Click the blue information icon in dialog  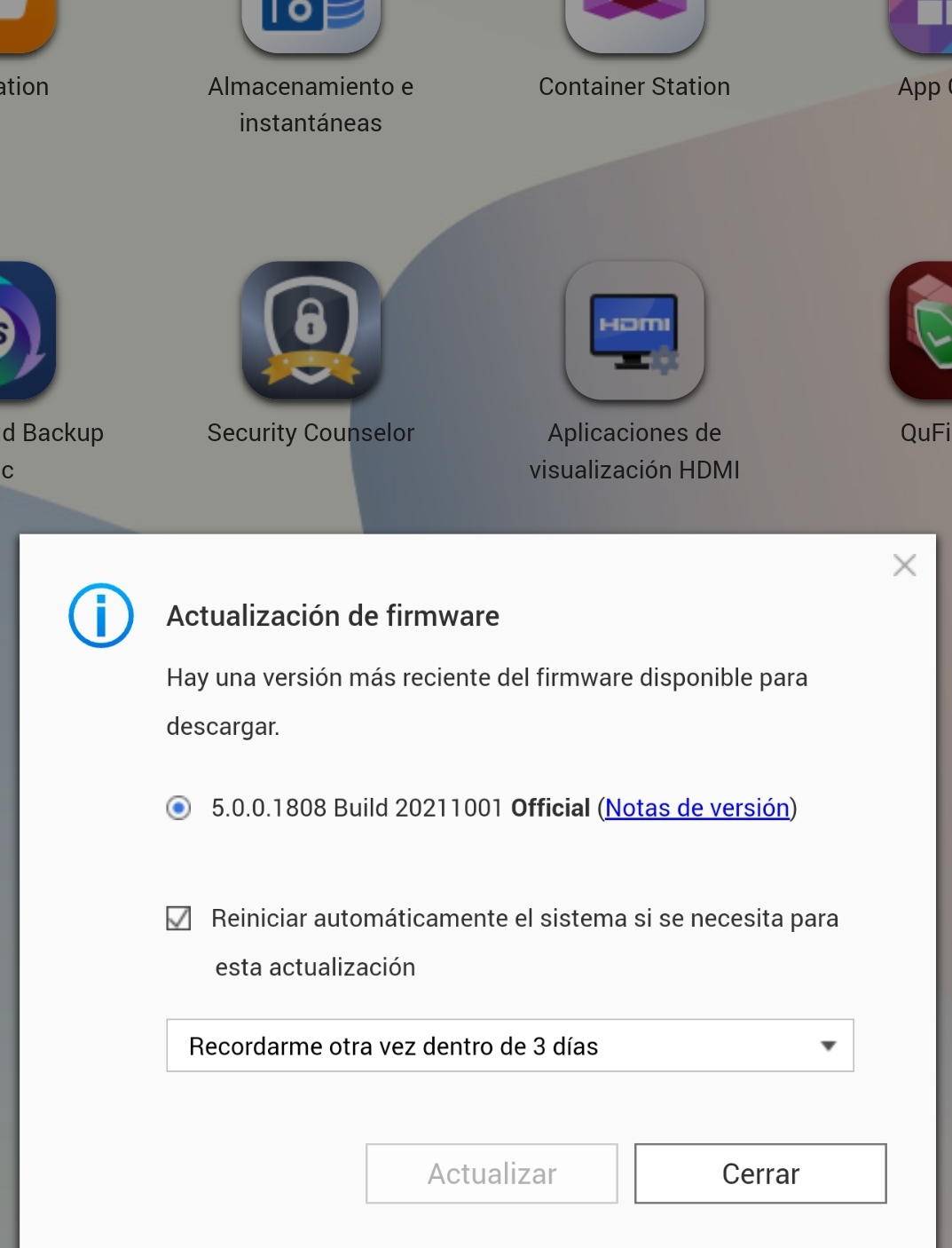coord(101,615)
